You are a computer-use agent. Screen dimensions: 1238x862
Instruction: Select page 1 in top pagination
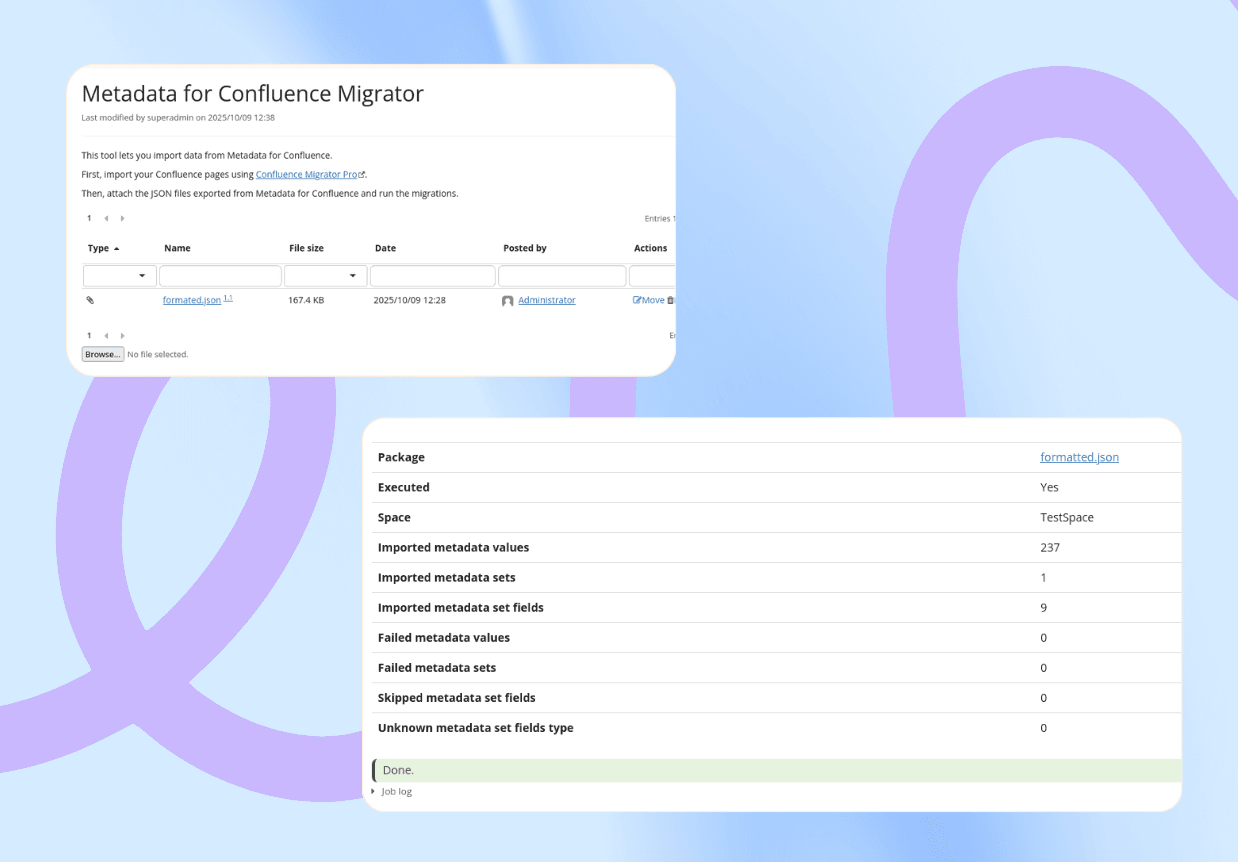pos(89,218)
